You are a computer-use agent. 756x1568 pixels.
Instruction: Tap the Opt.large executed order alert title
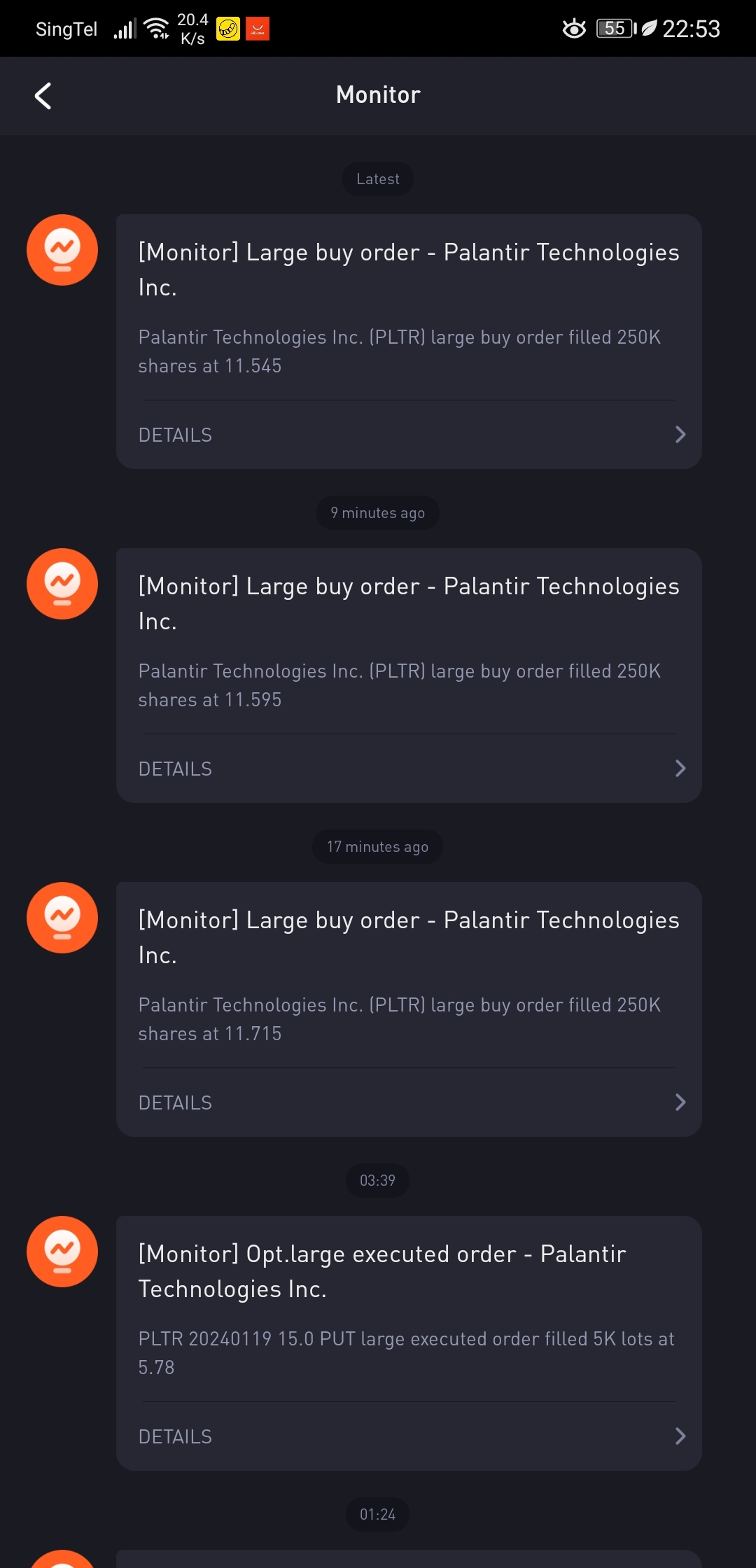[x=382, y=1271]
